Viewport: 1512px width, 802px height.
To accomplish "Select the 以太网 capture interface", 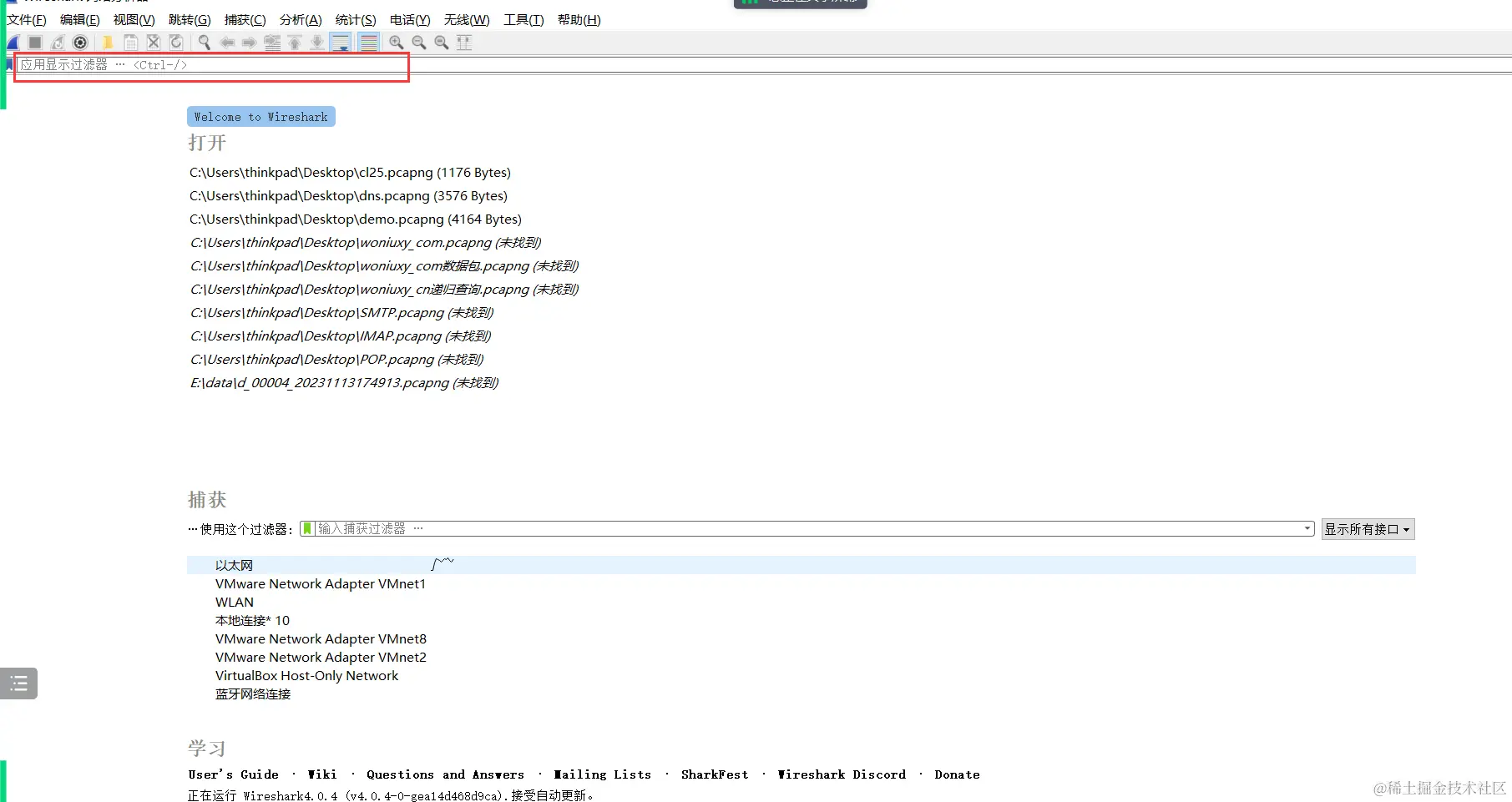I will (x=802, y=565).
